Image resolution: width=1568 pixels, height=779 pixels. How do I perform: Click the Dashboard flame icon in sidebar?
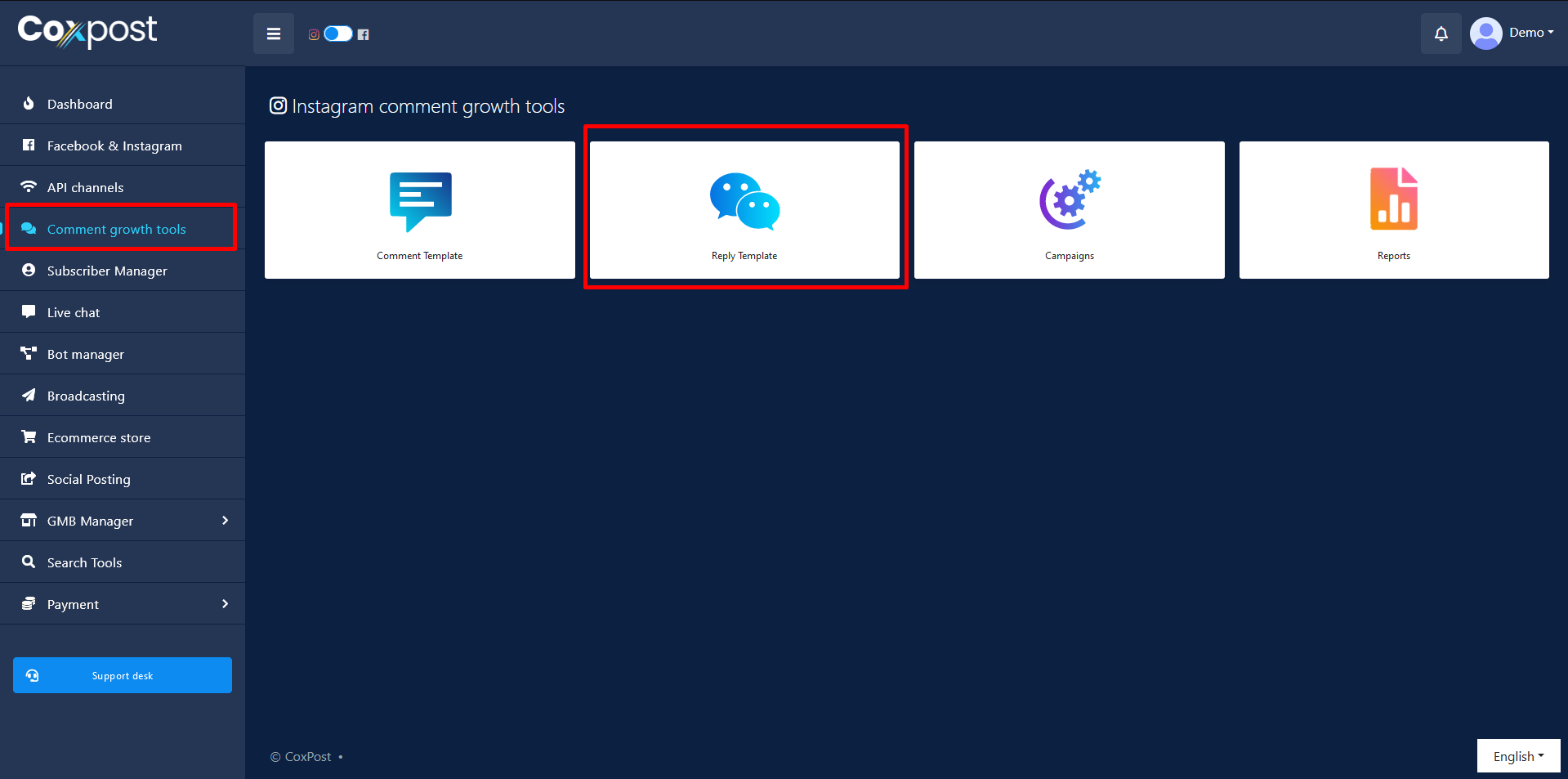tap(29, 104)
